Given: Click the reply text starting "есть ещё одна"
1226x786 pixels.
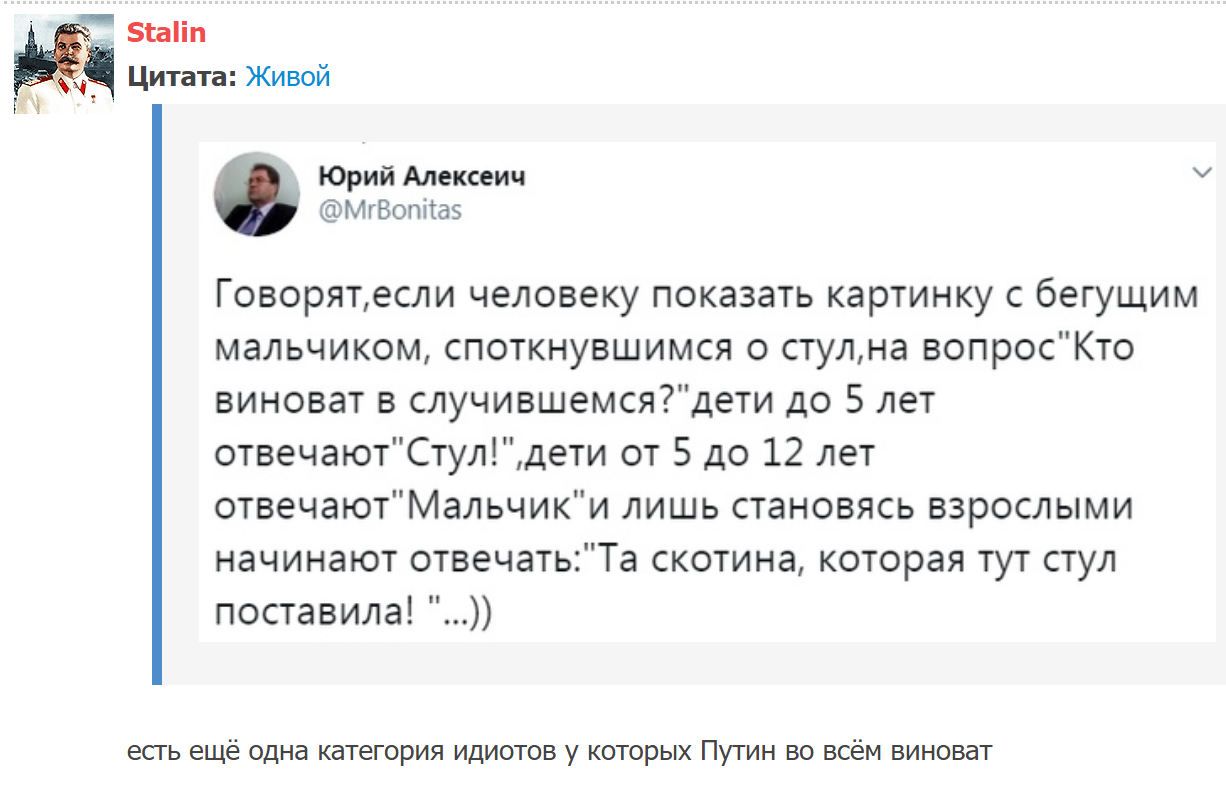Looking at the screenshot, I should point(558,750).
